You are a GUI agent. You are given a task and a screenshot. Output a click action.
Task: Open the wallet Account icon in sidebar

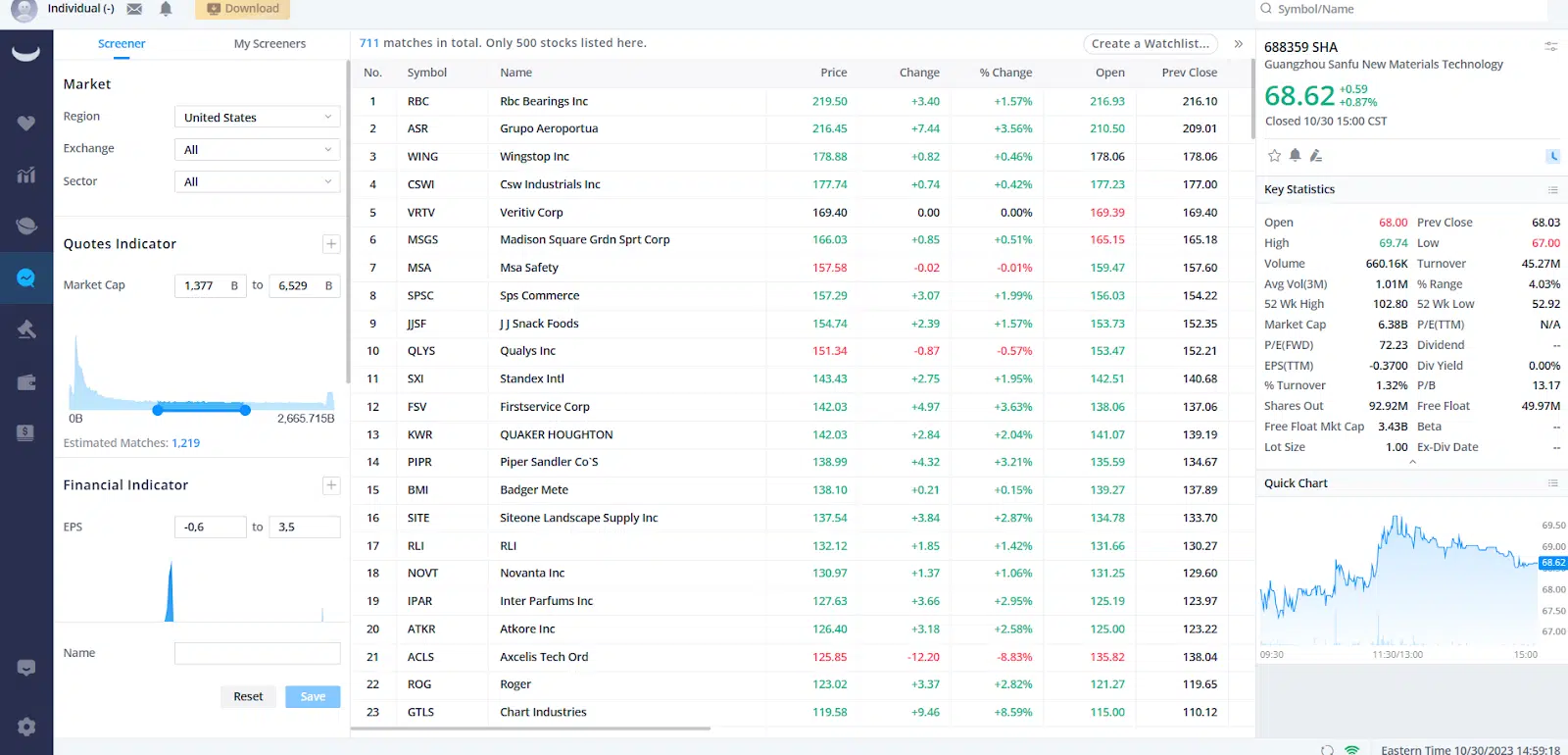pyautogui.click(x=26, y=382)
